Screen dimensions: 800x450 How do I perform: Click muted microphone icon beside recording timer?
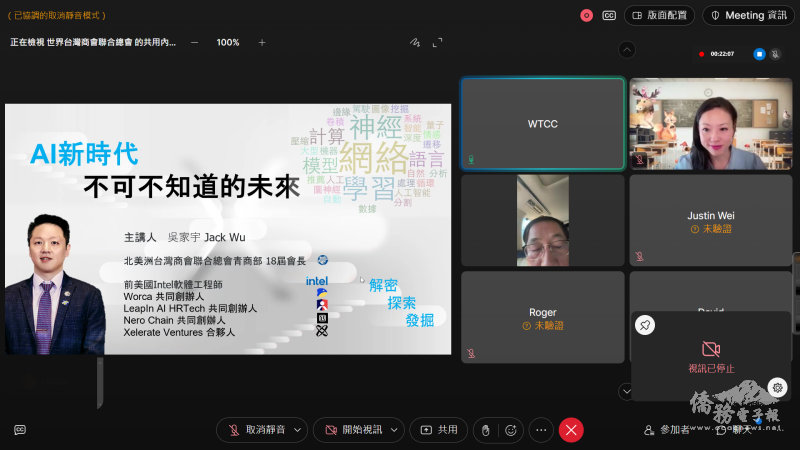click(x=776, y=54)
